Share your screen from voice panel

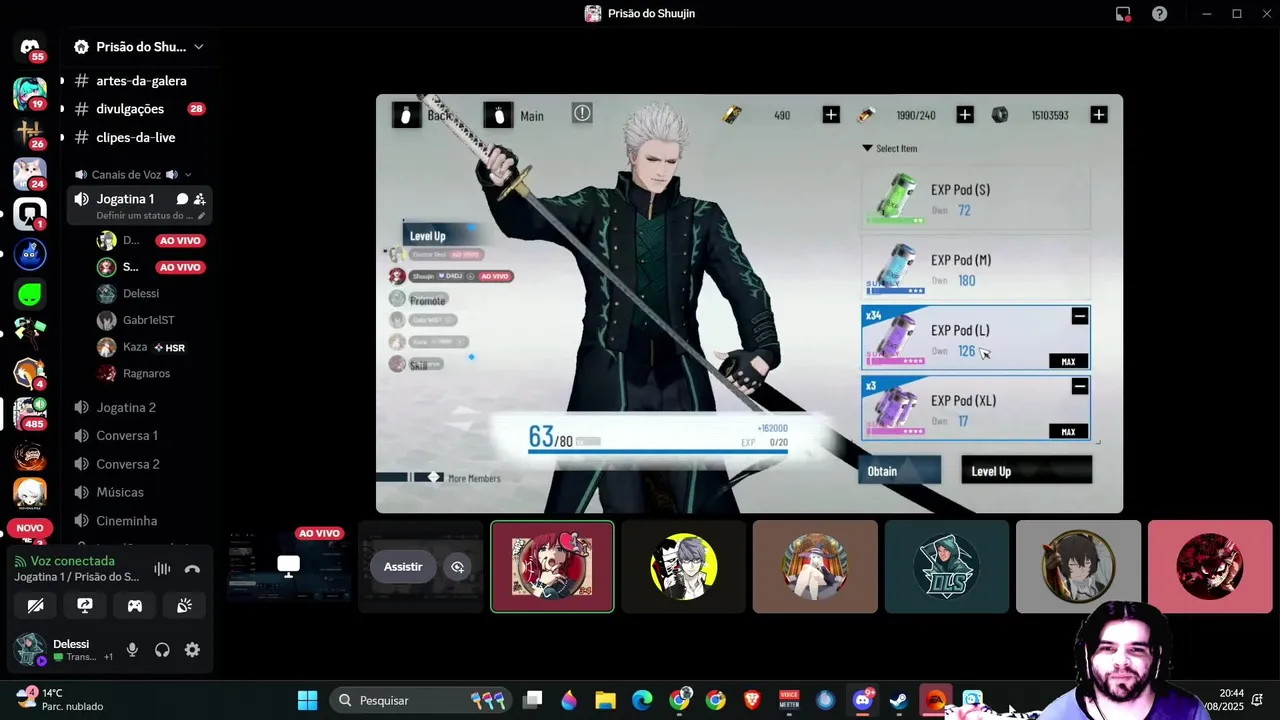pyautogui.click(x=85, y=605)
